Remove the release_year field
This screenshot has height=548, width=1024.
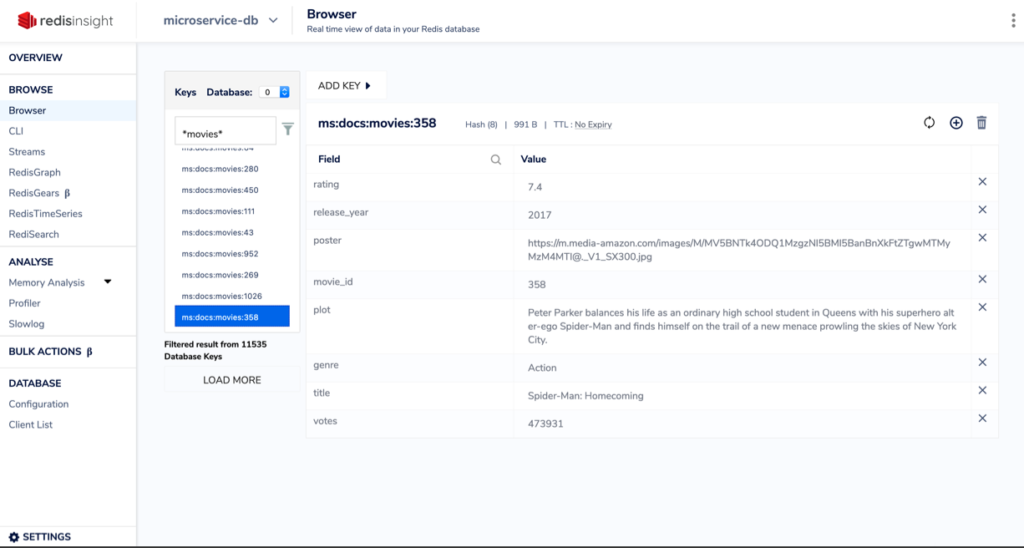click(982, 210)
